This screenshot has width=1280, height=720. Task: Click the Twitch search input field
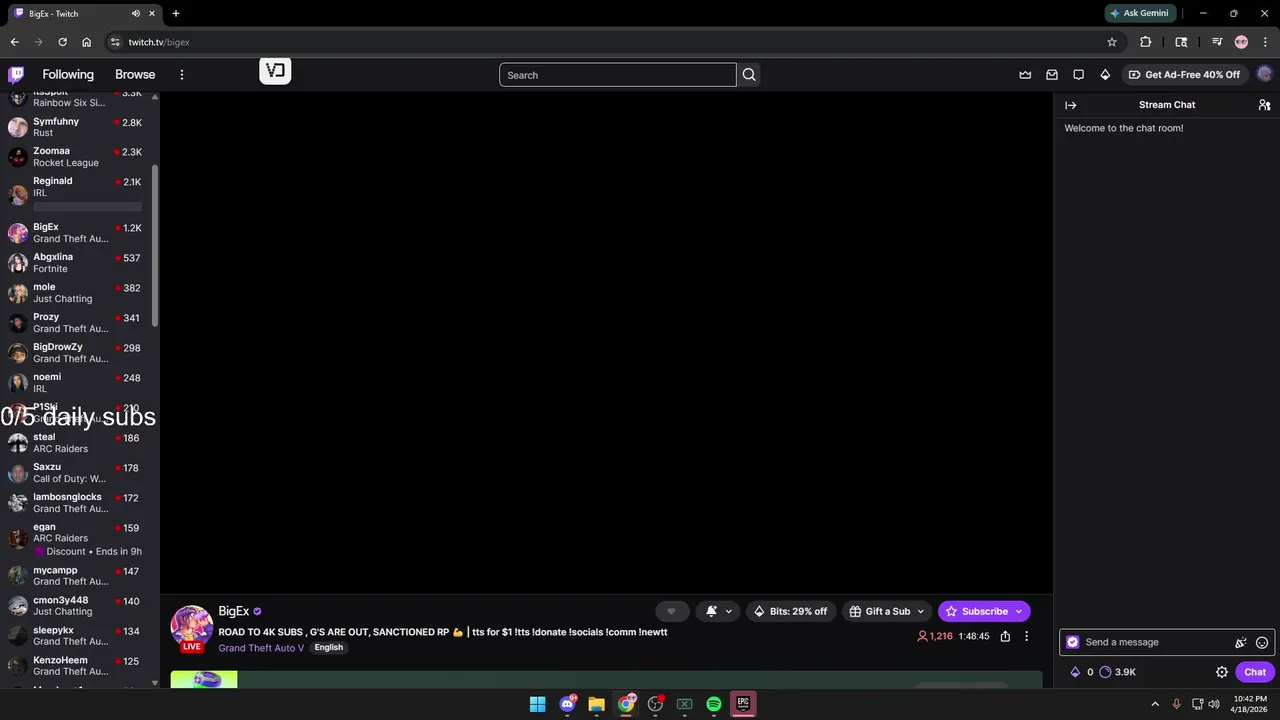coord(617,75)
